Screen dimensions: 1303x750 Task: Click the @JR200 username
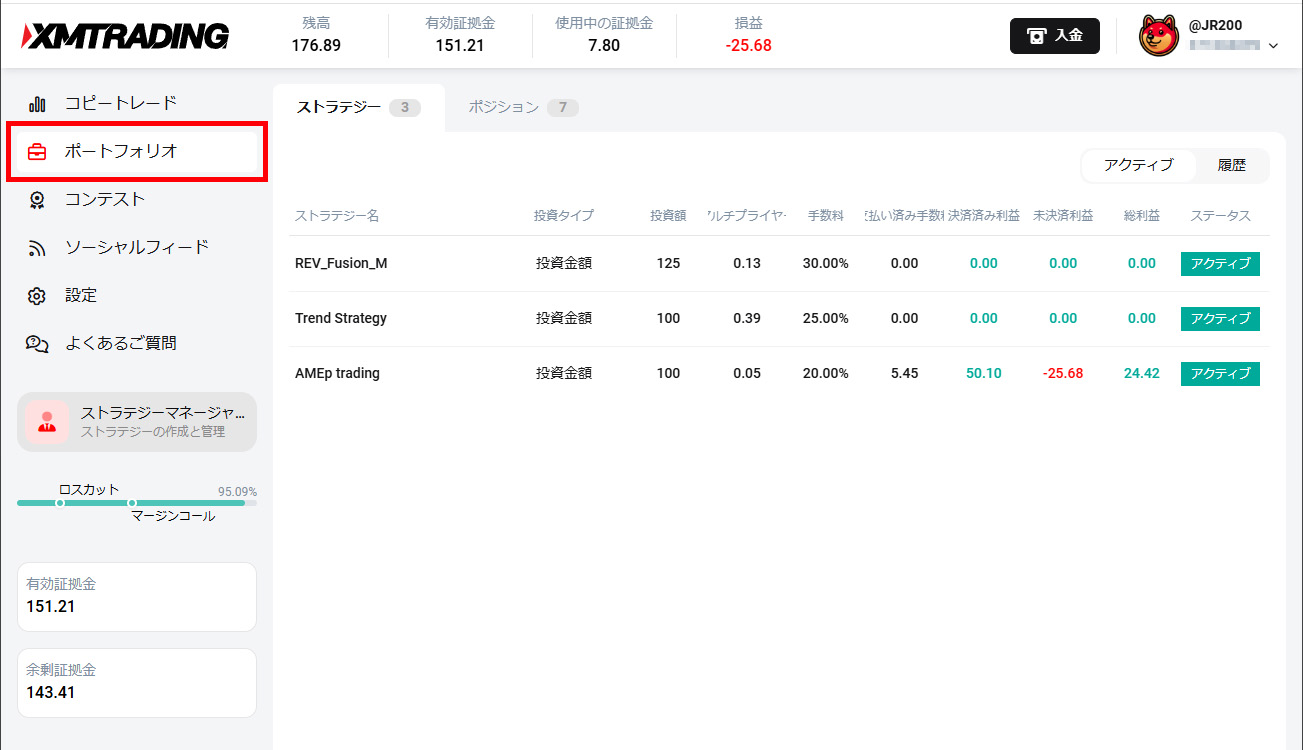tap(1216, 26)
